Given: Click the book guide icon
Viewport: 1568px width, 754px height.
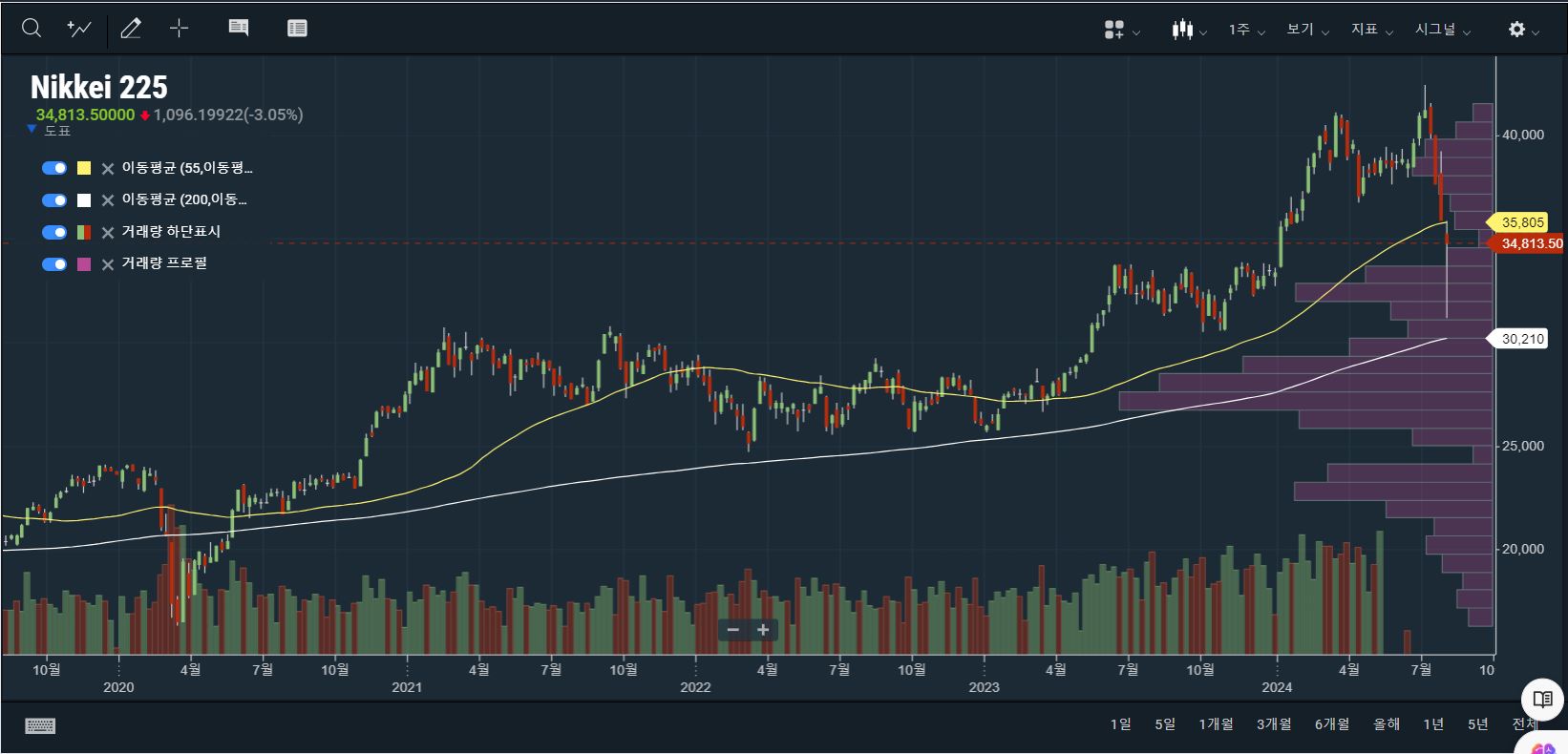Looking at the screenshot, I should [1541, 700].
